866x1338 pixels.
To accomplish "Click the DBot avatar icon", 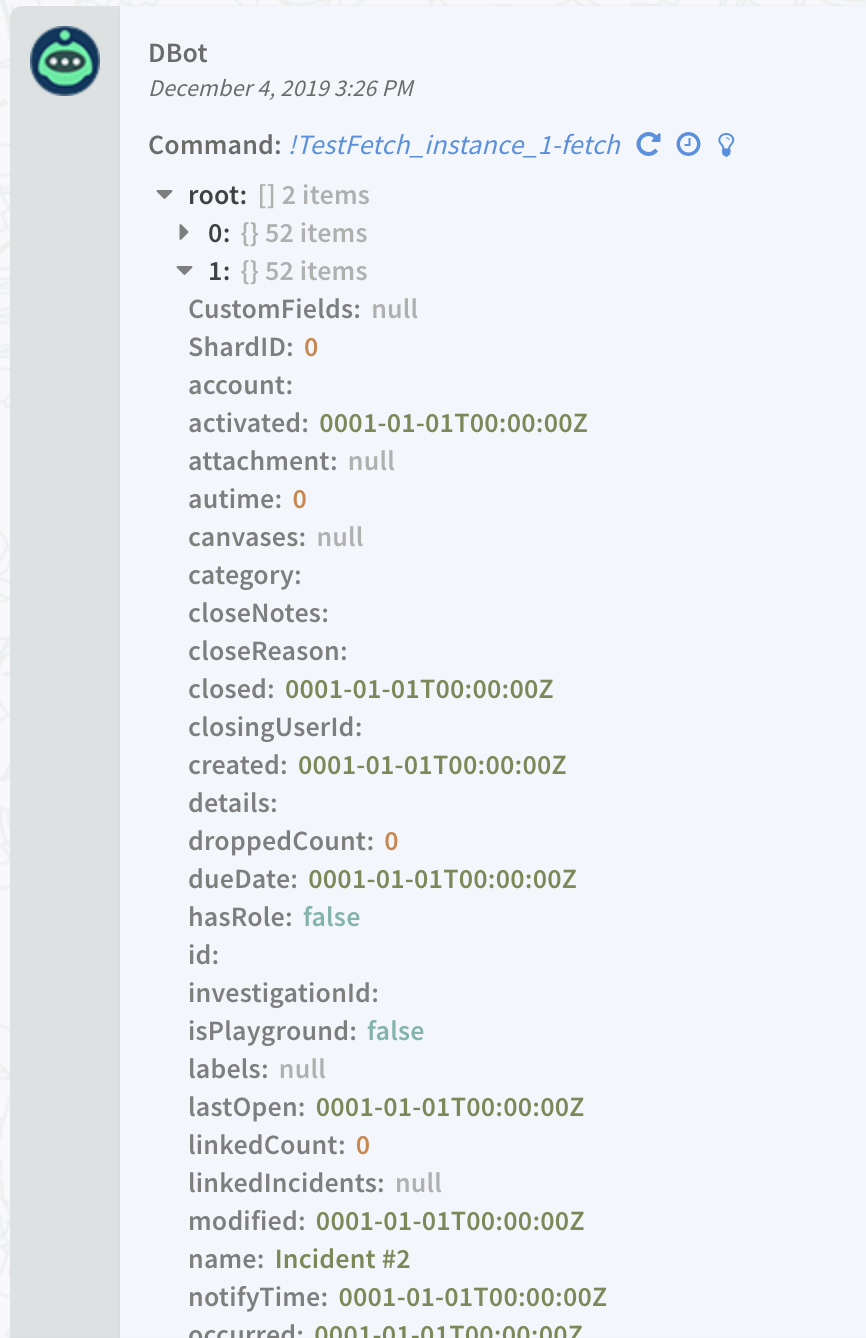I will [65, 61].
